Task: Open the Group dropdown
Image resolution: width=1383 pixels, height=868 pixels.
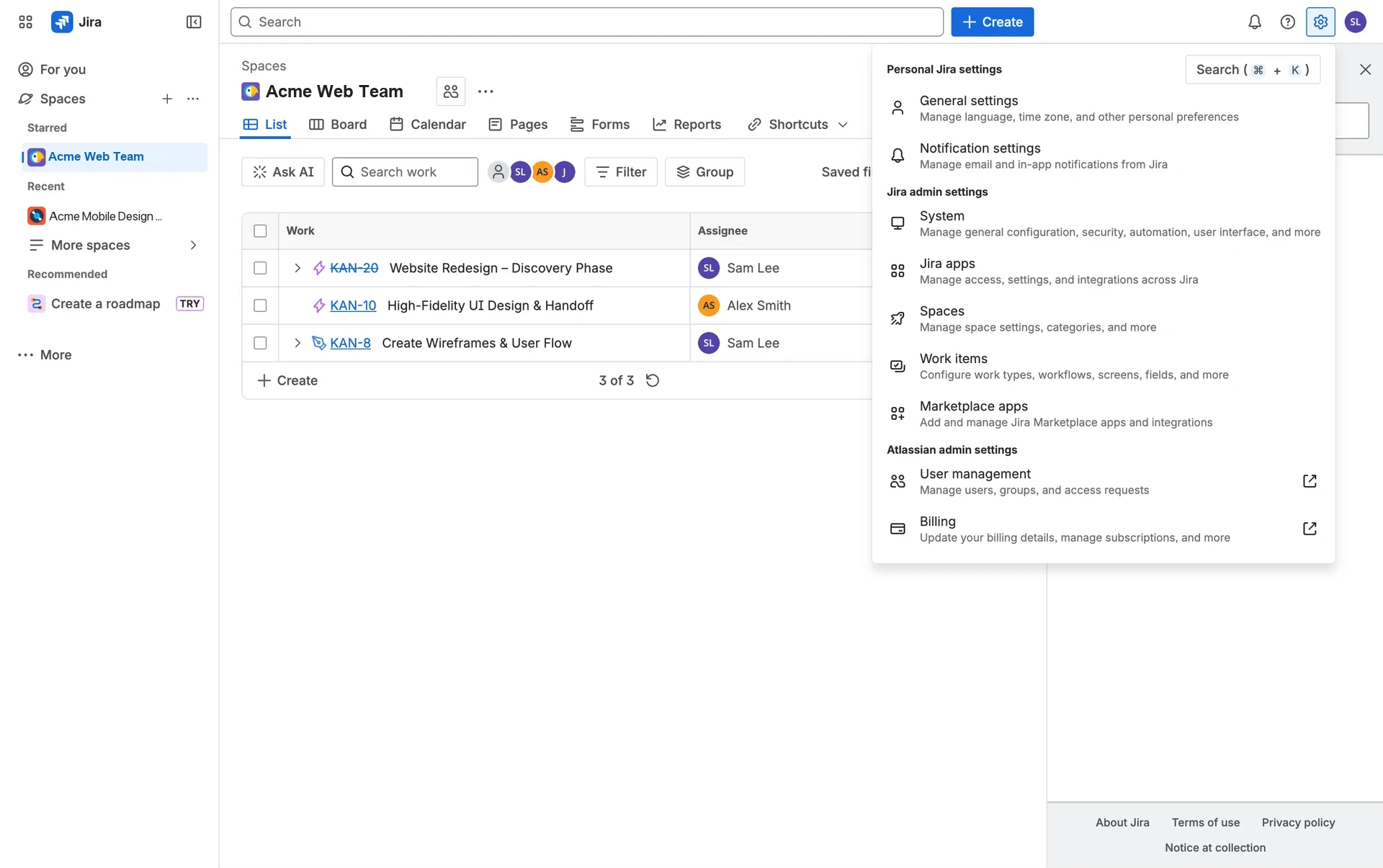Action: pyautogui.click(x=704, y=172)
